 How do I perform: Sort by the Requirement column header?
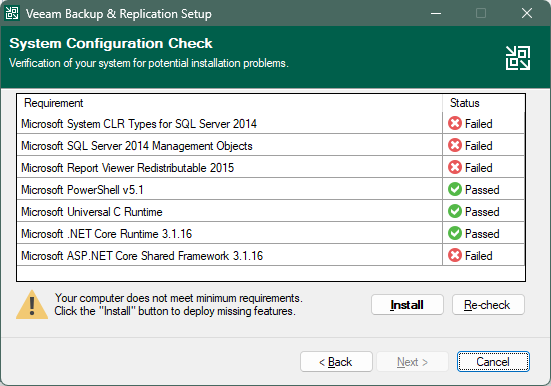[229, 103]
